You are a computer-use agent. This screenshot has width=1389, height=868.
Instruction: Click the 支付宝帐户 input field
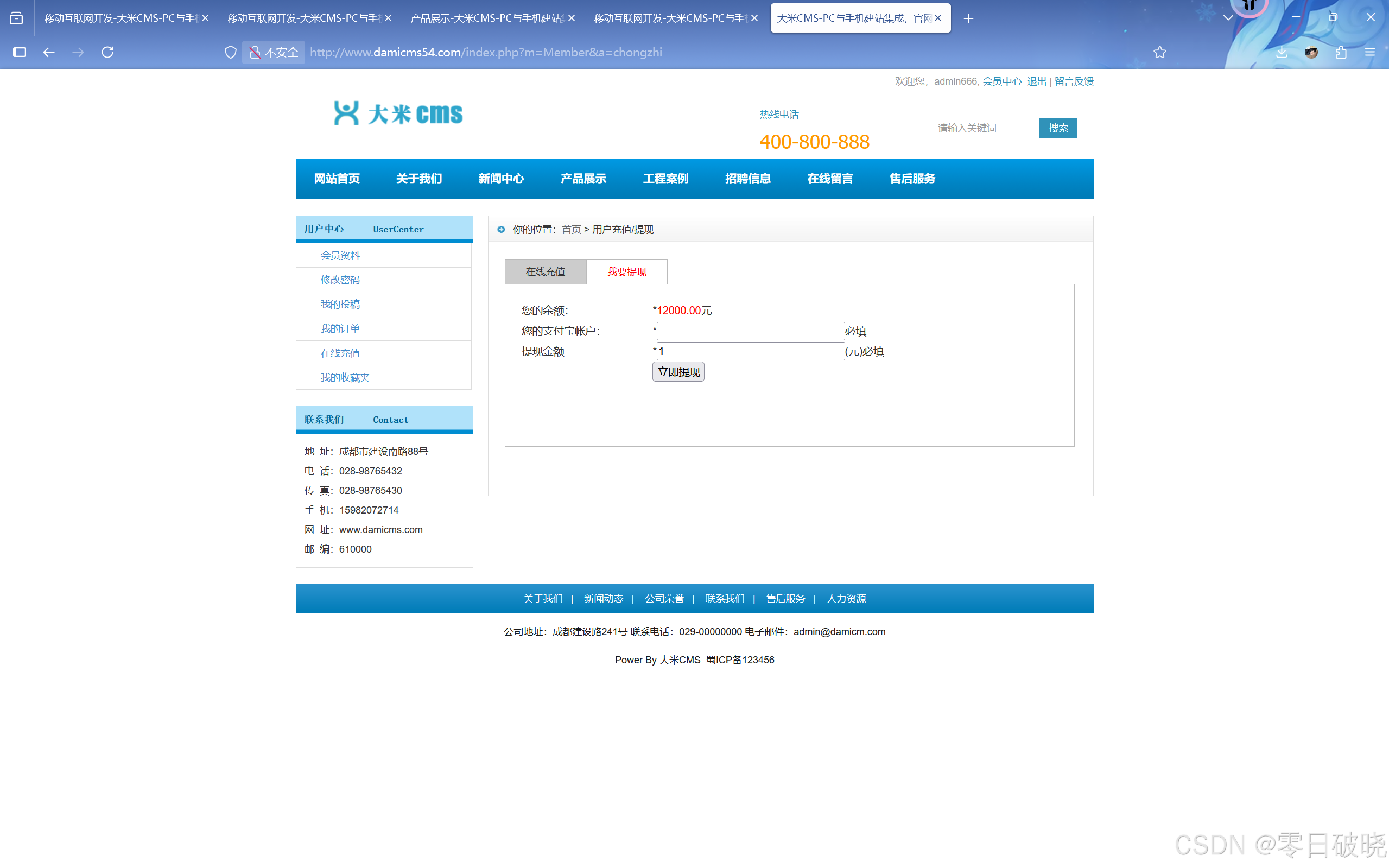pyautogui.click(x=750, y=331)
